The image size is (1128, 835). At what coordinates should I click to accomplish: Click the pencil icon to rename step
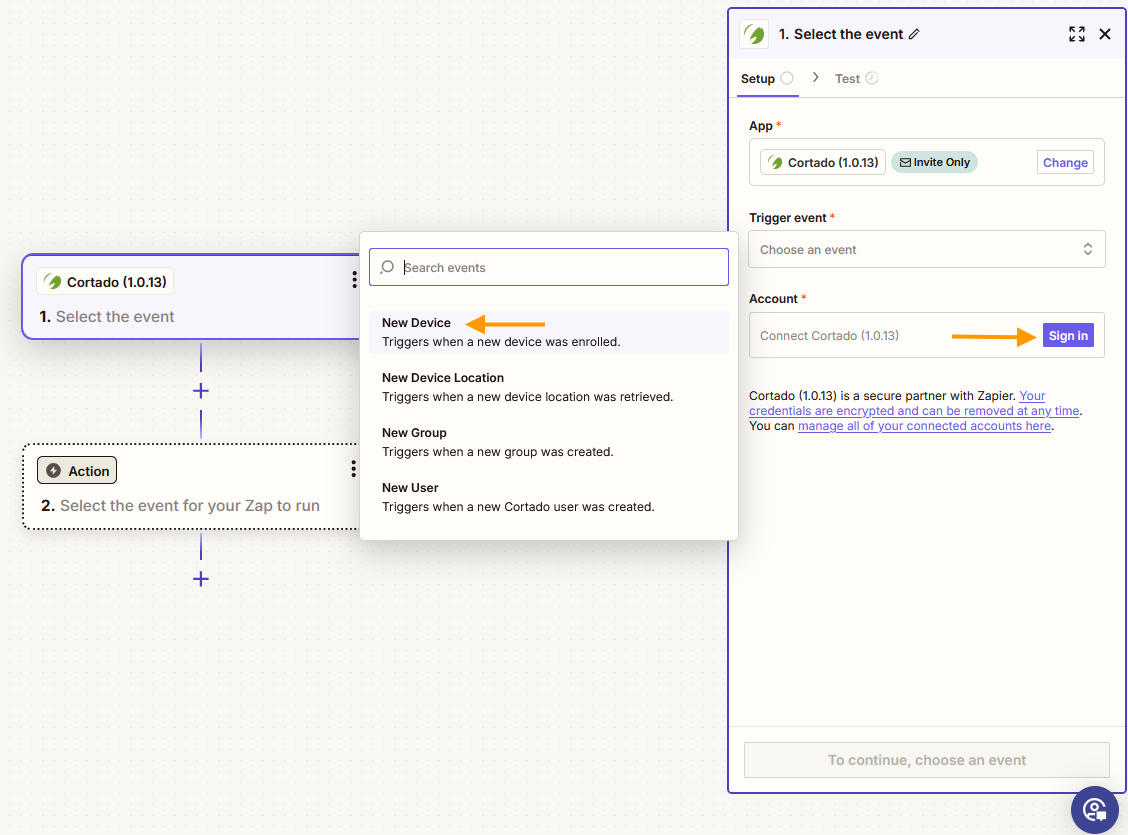coord(914,34)
